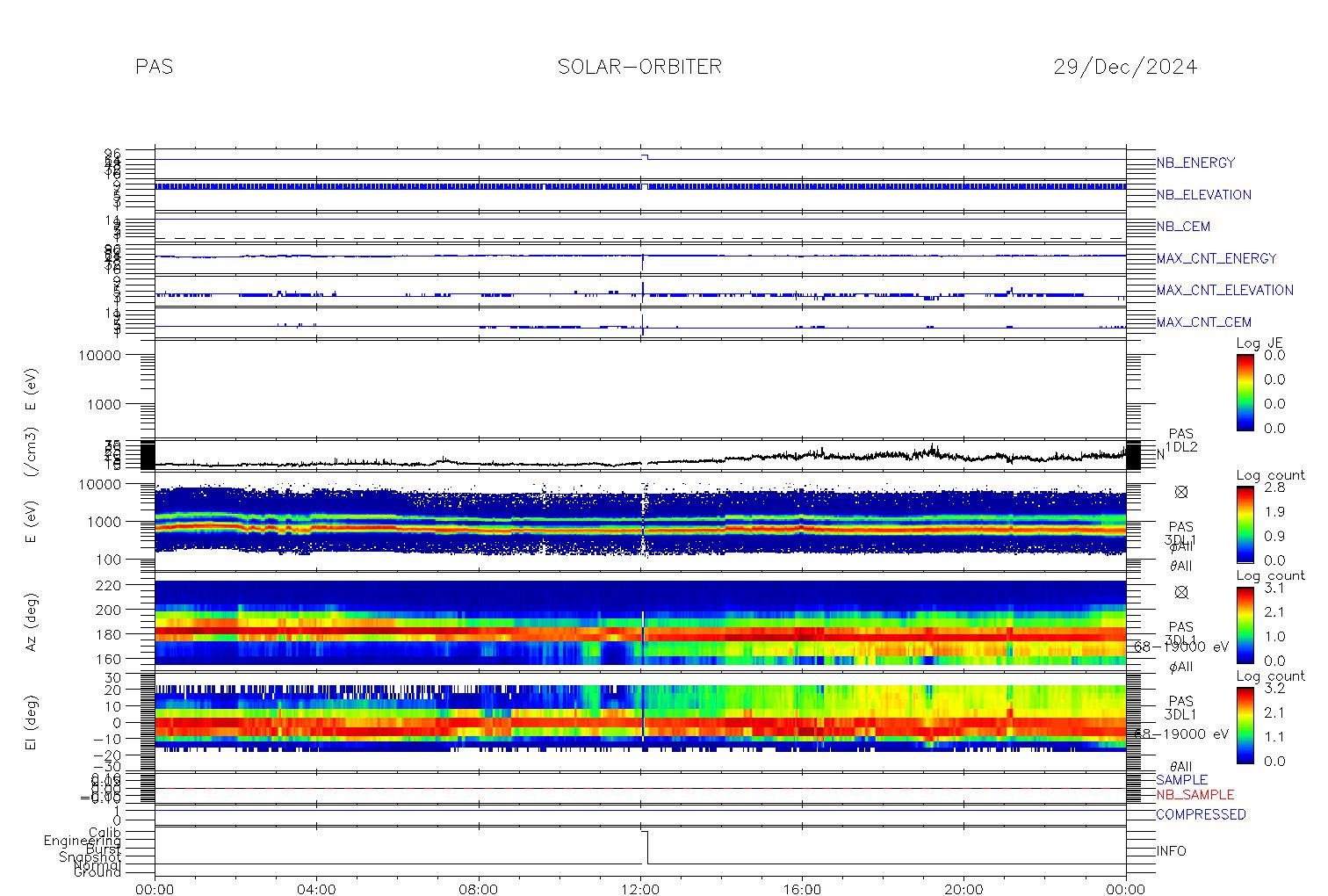Select the SOLAR-ORBITER heading
The height and width of the screenshot is (896, 1328).
tap(639, 67)
